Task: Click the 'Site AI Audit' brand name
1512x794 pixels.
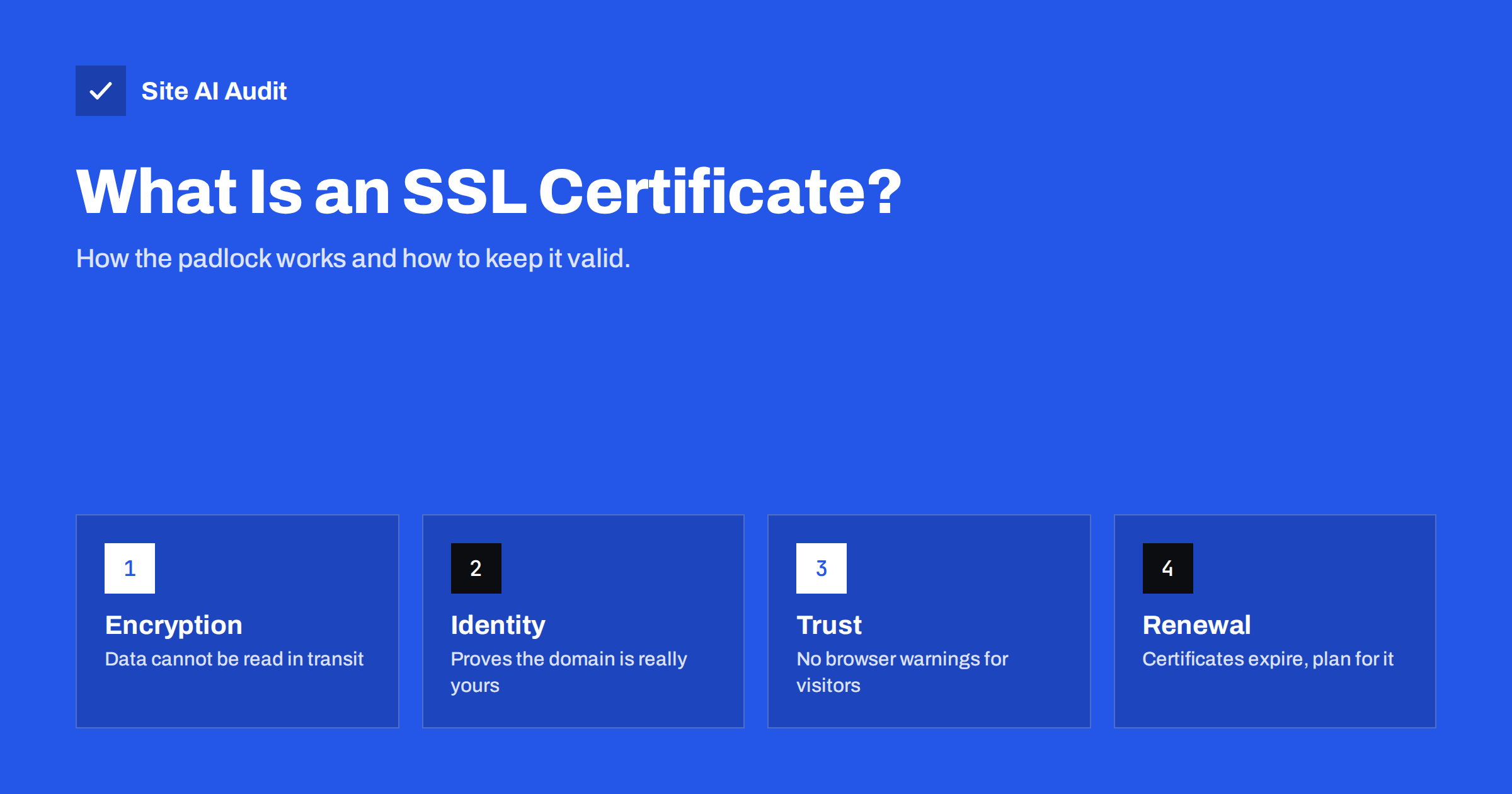Action: click(214, 91)
